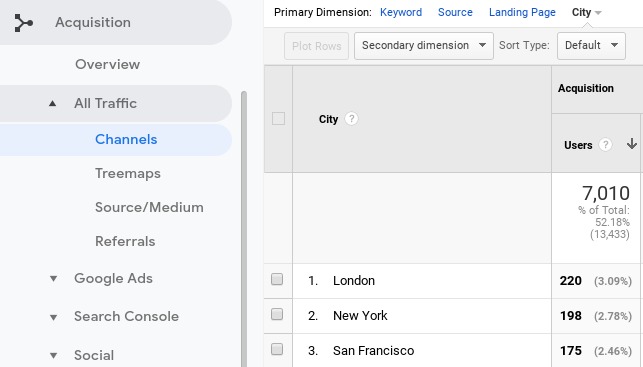Click the Acquisition section icon
643x367 pixels.
[x=24, y=23]
